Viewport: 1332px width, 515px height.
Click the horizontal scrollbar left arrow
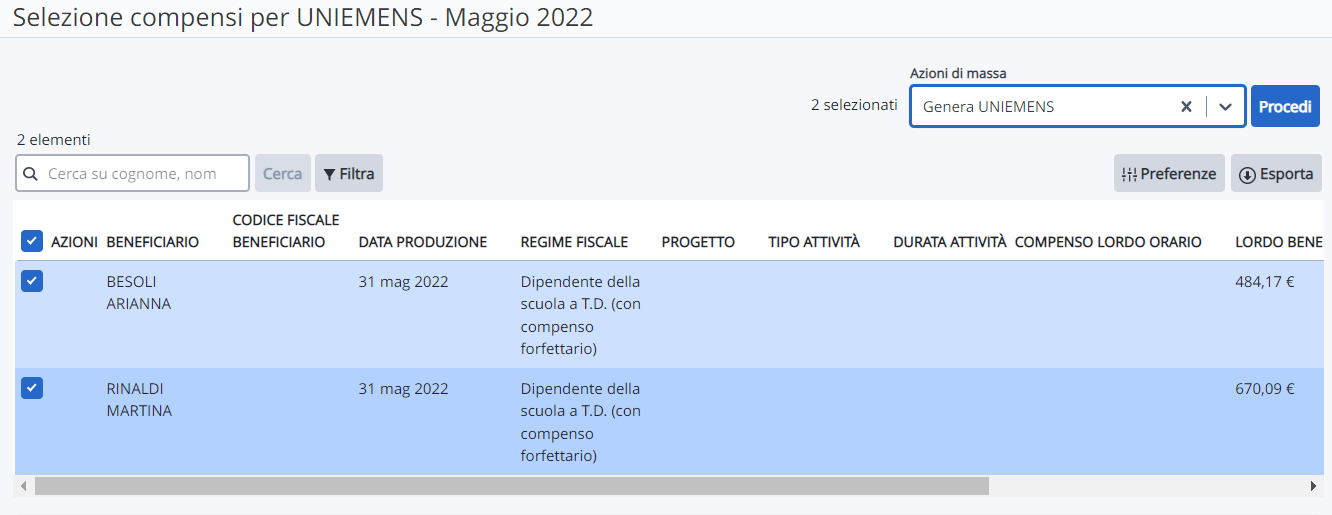tap(24, 486)
